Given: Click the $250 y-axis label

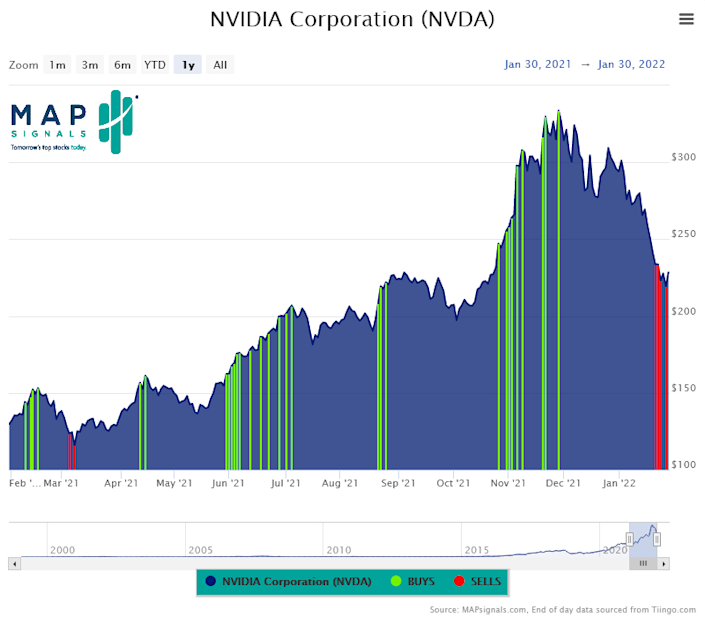Looking at the screenshot, I should pyautogui.click(x=683, y=234).
